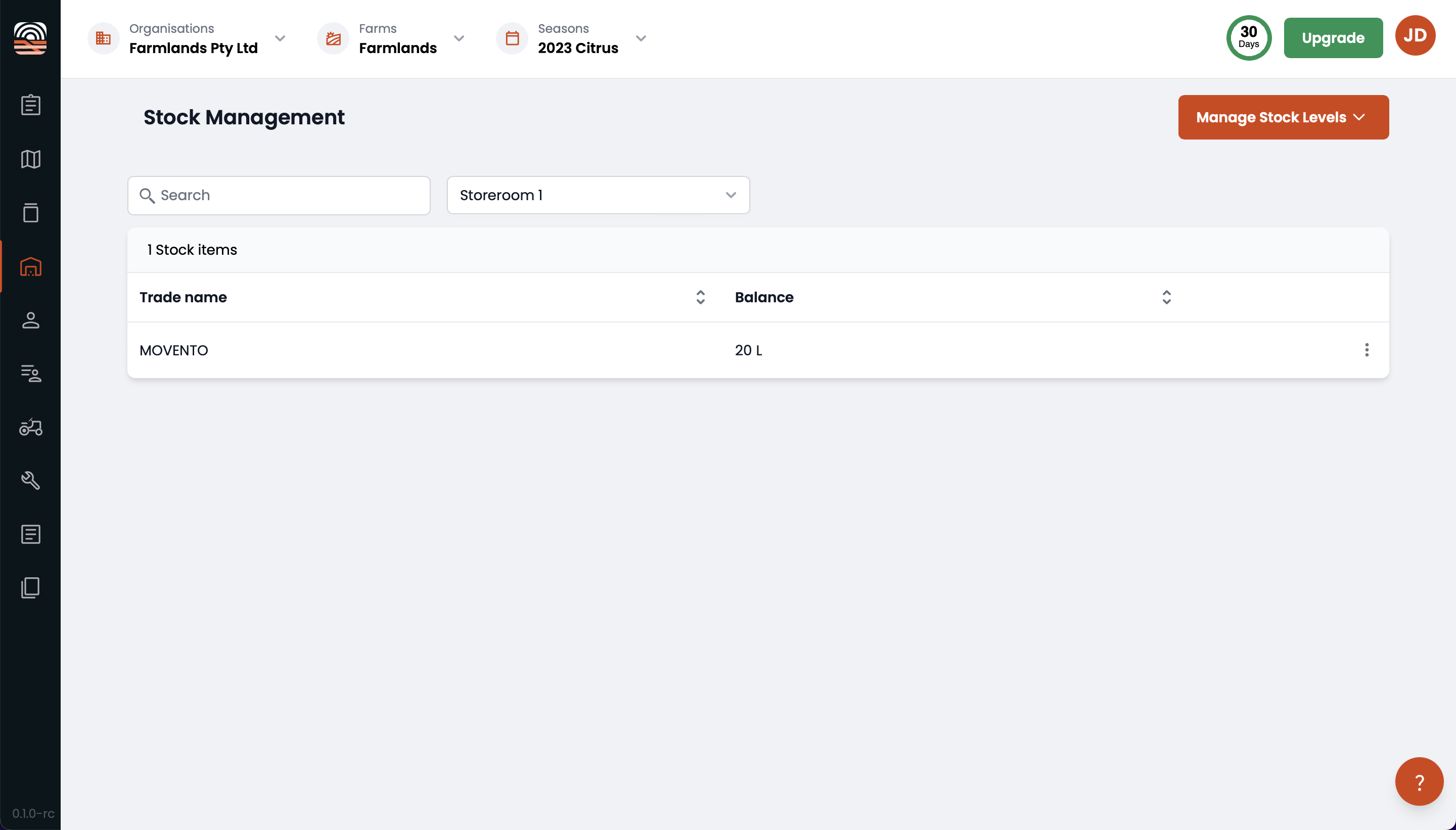Open Manage Stock Levels dropdown button

1283,117
